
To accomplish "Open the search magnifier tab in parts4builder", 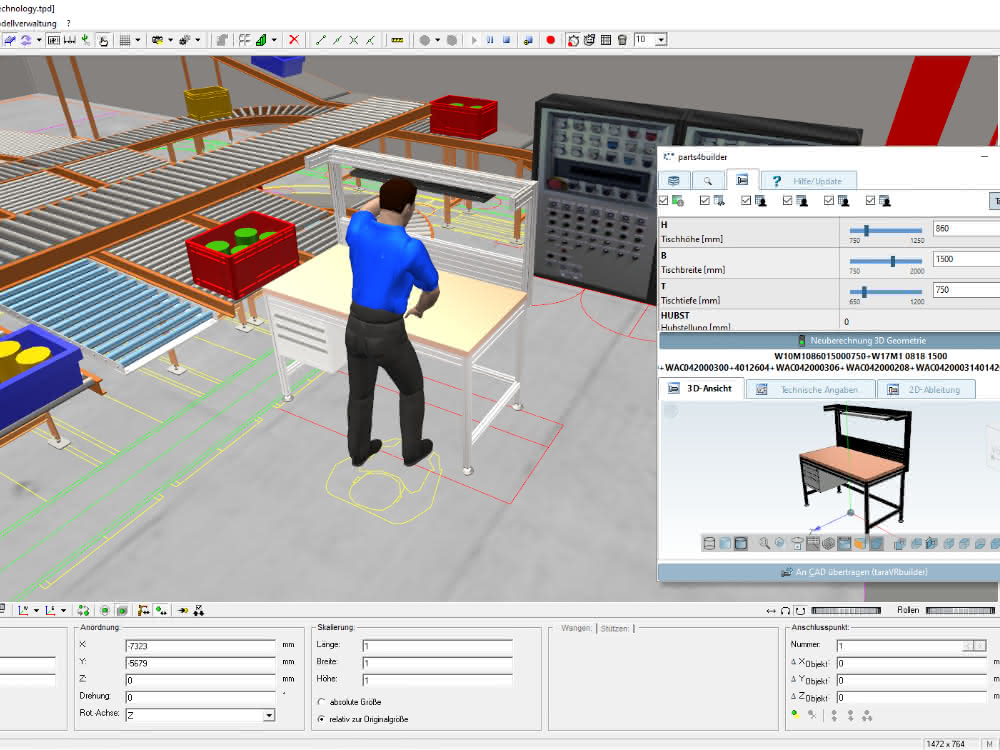I will [707, 180].
